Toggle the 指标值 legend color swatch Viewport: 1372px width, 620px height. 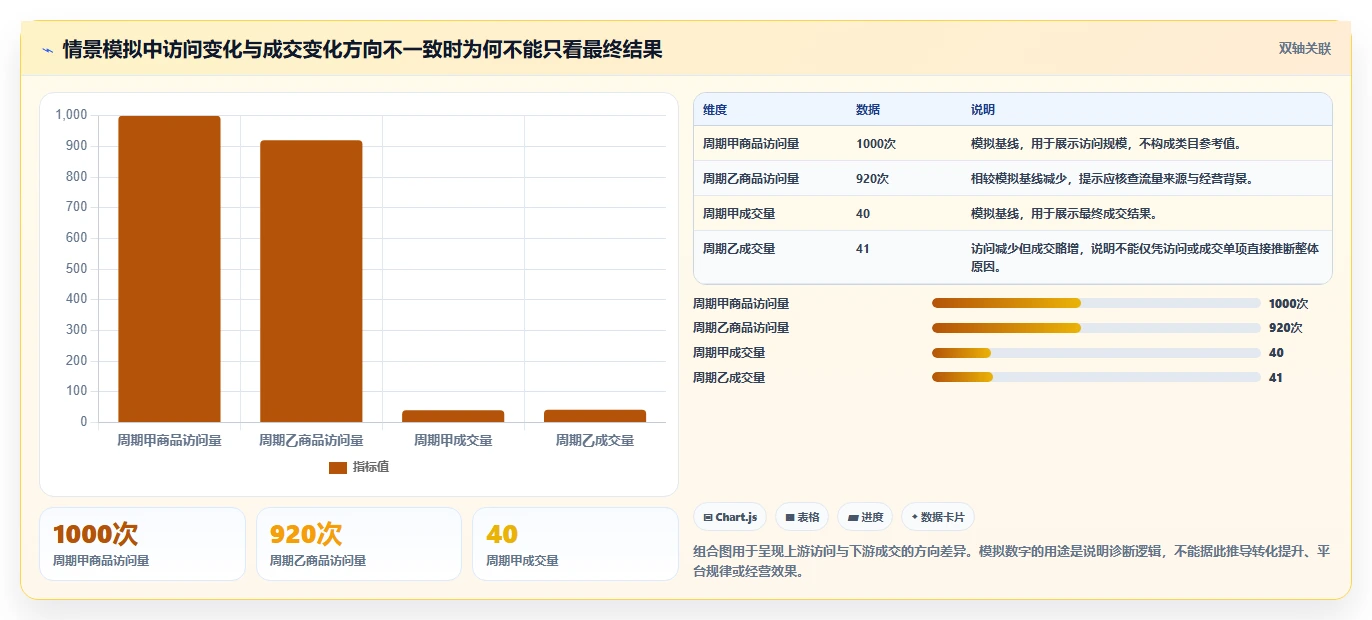click(x=337, y=467)
